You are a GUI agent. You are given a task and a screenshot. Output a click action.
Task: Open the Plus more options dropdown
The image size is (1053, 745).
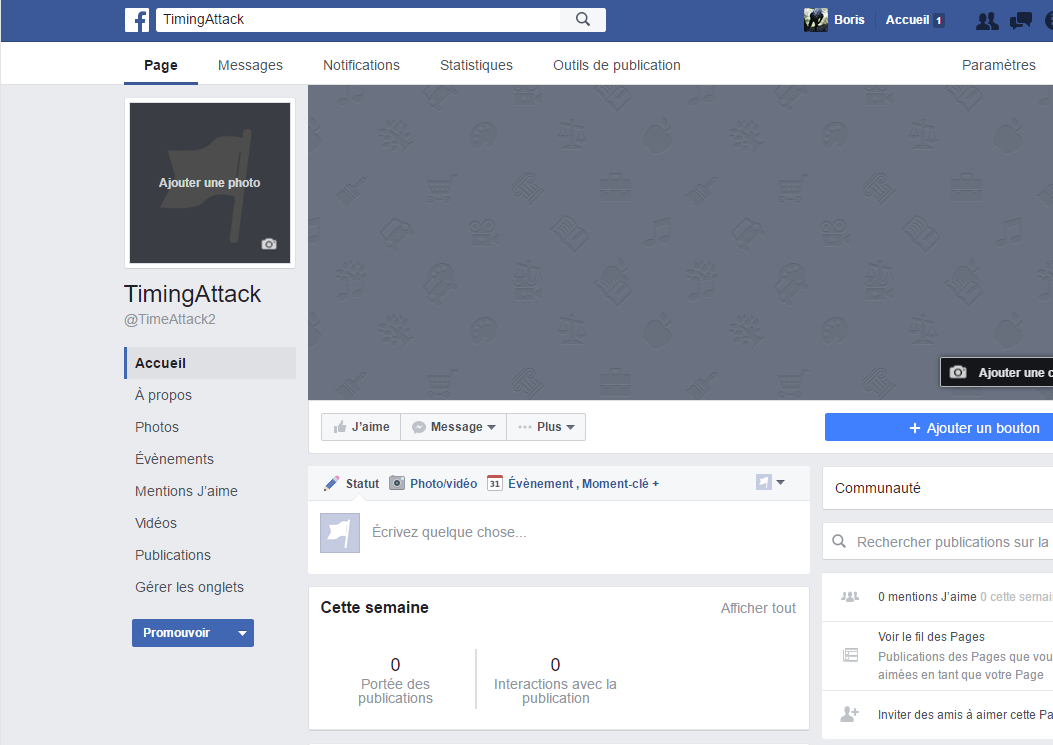tap(546, 427)
